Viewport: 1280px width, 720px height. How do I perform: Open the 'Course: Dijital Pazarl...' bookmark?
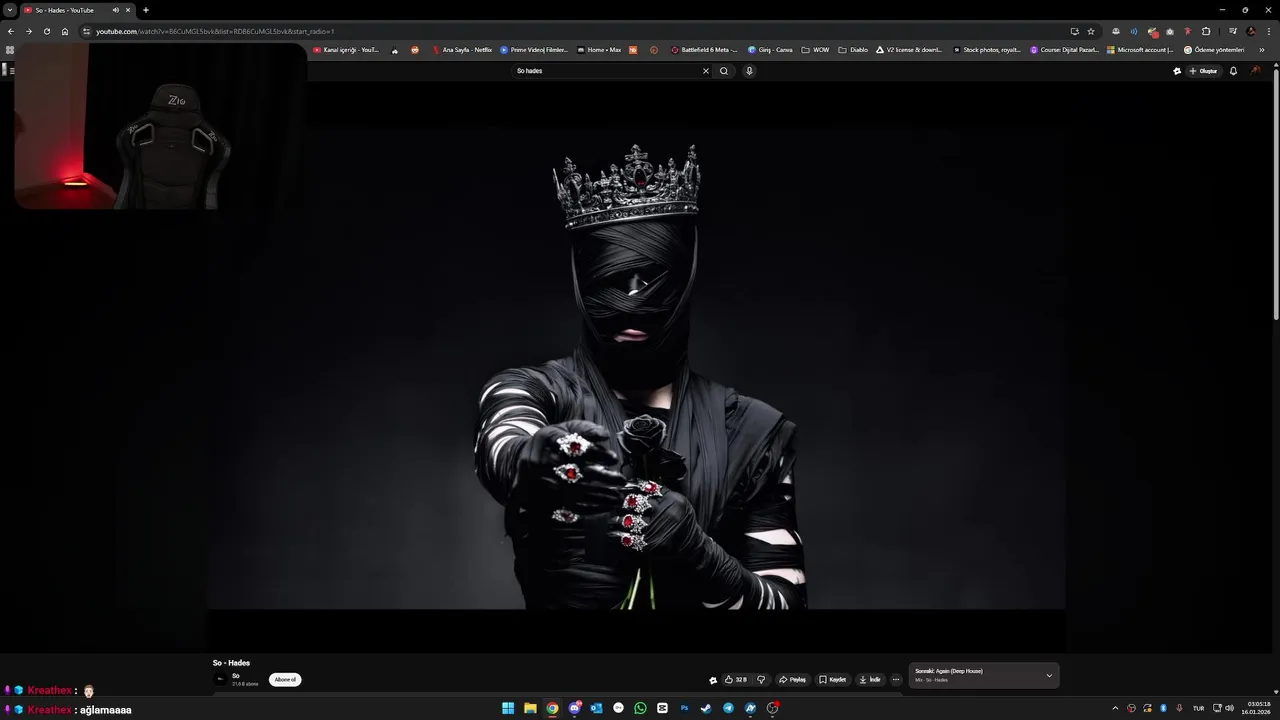pyautogui.click(x=1064, y=50)
